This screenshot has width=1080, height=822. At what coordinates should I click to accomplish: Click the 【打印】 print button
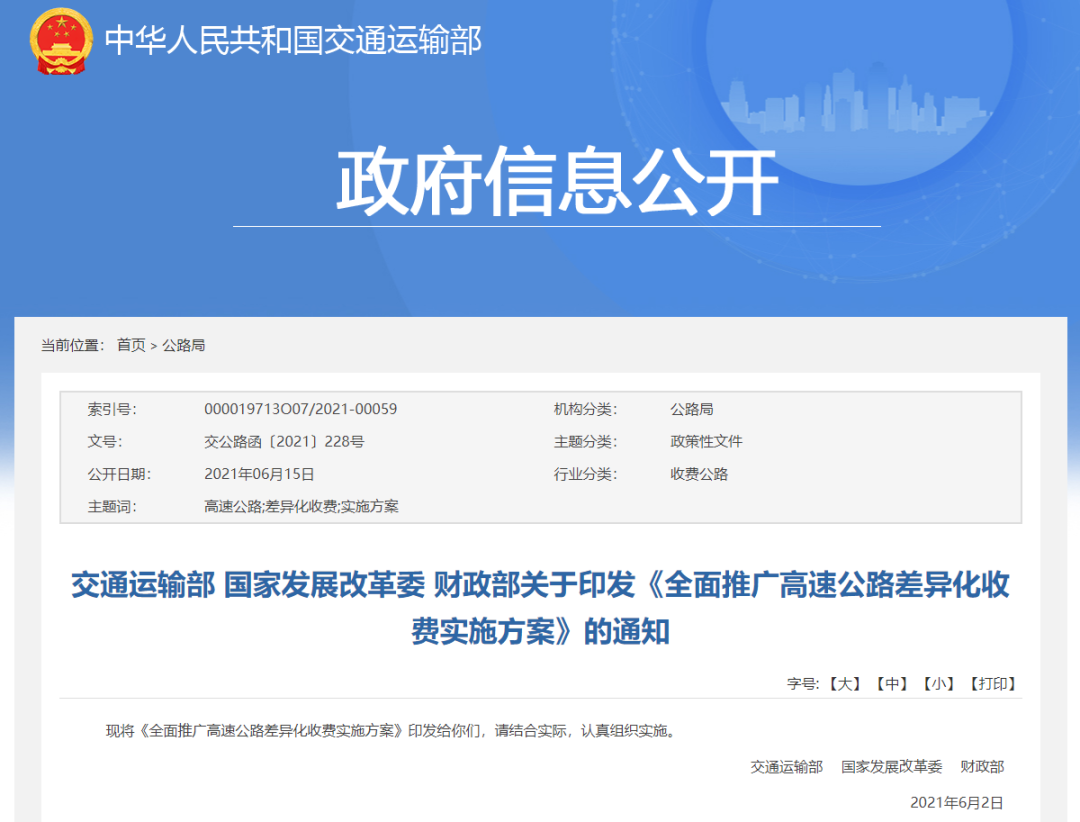pyautogui.click(x=993, y=684)
